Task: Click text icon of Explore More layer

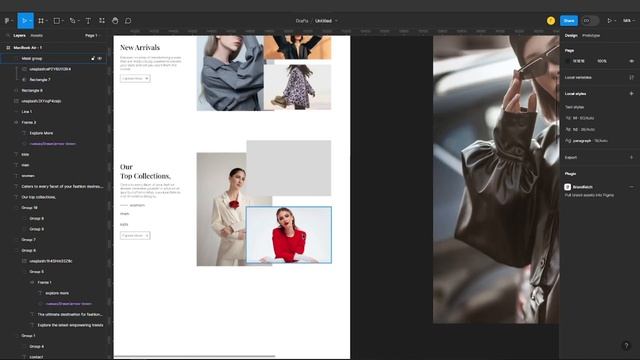Action: coord(24,133)
